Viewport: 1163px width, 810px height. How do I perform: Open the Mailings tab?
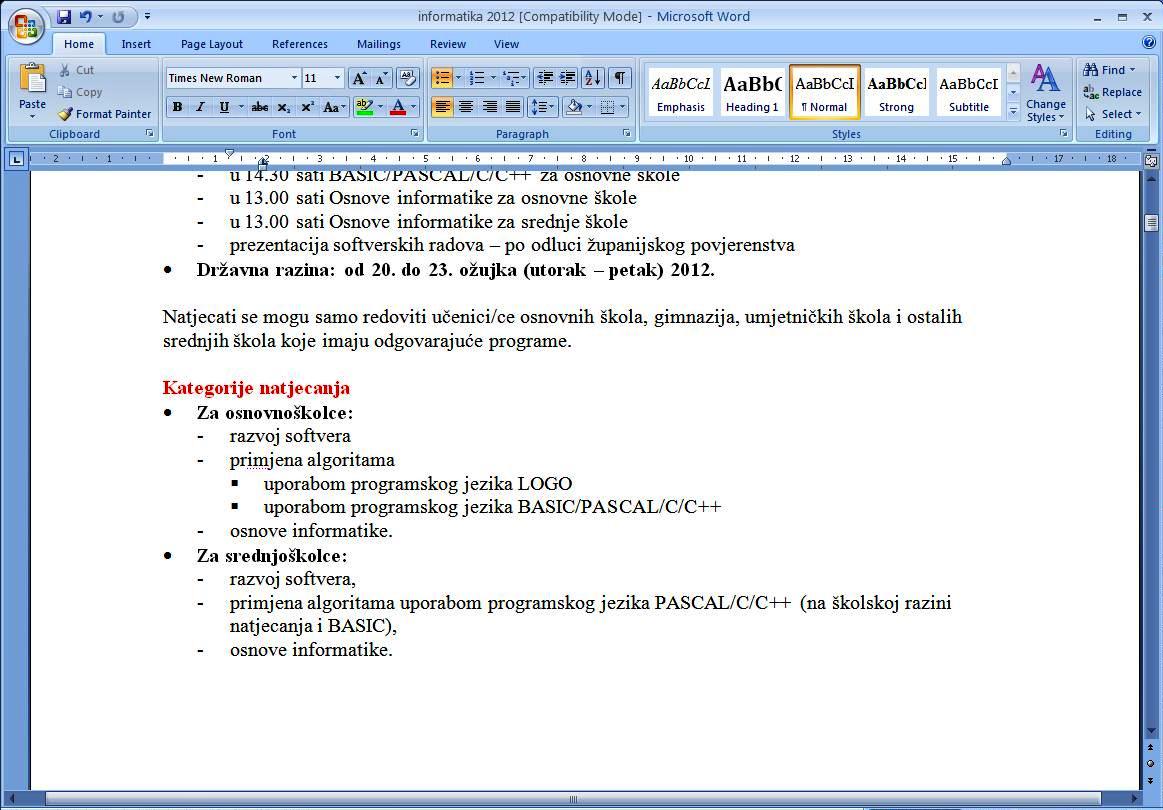click(378, 44)
